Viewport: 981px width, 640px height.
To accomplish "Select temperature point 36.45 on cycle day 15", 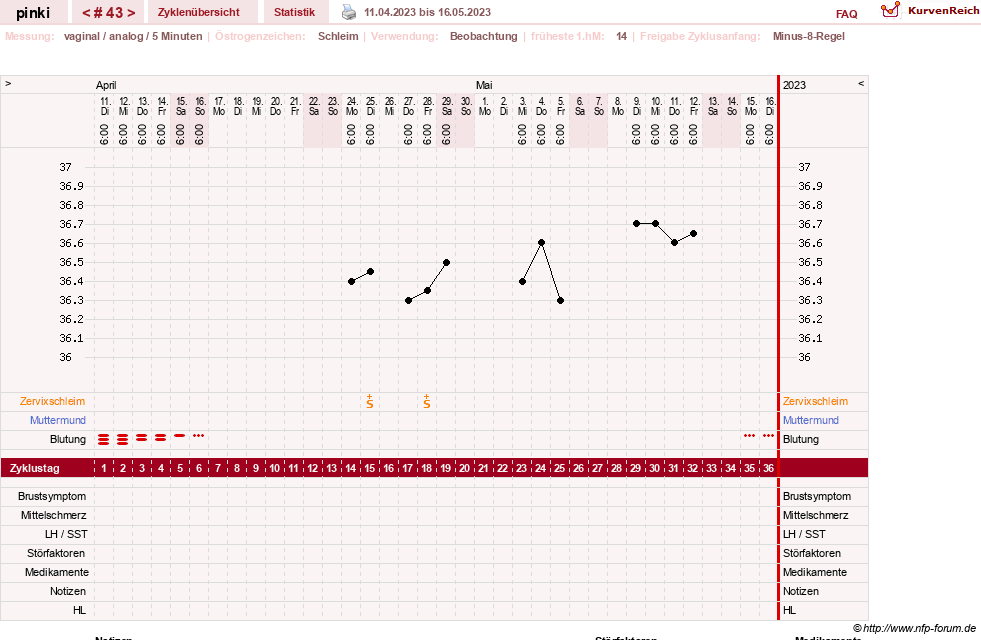I will pyautogui.click(x=370, y=272).
